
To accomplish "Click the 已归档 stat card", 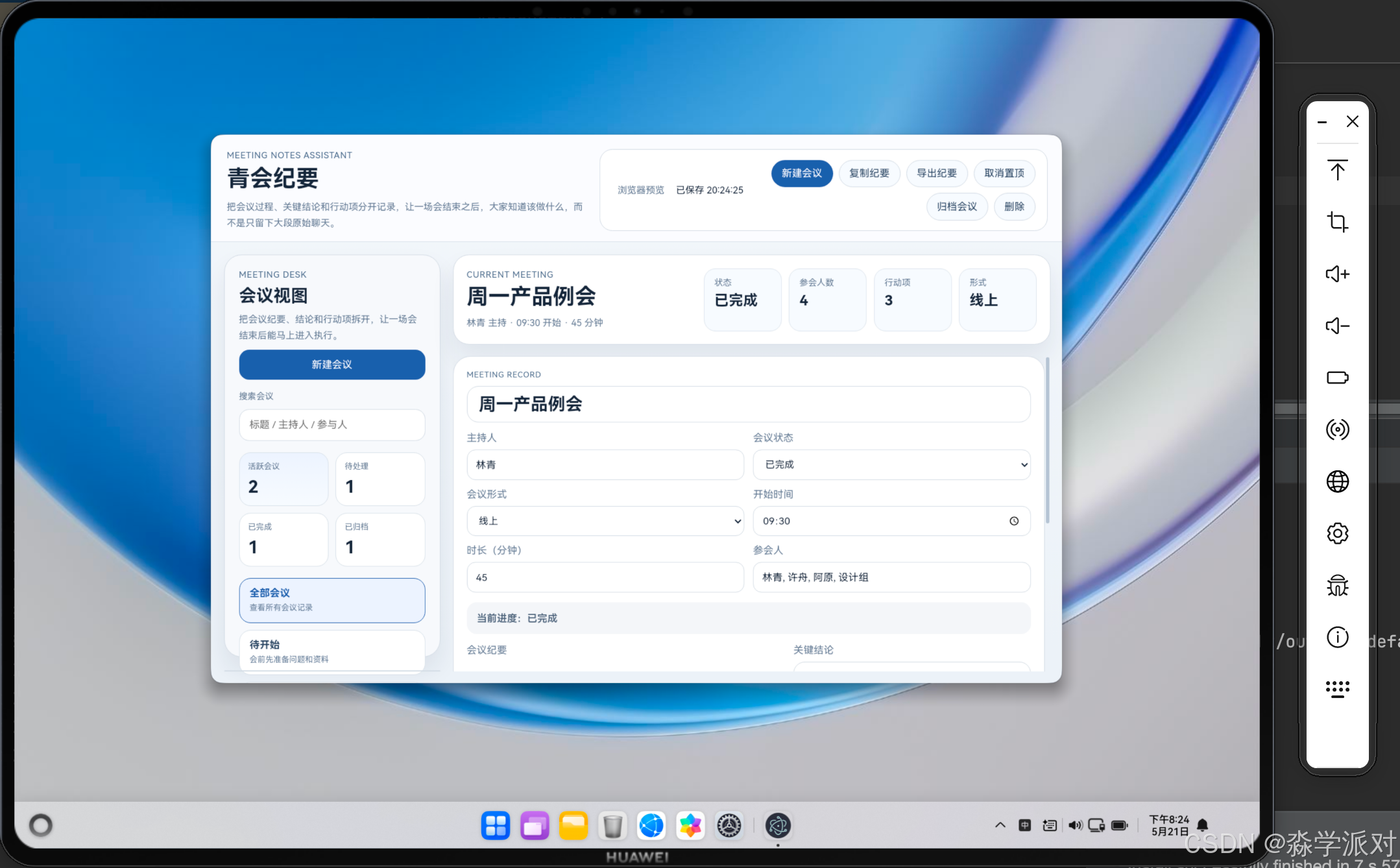I will (x=380, y=540).
